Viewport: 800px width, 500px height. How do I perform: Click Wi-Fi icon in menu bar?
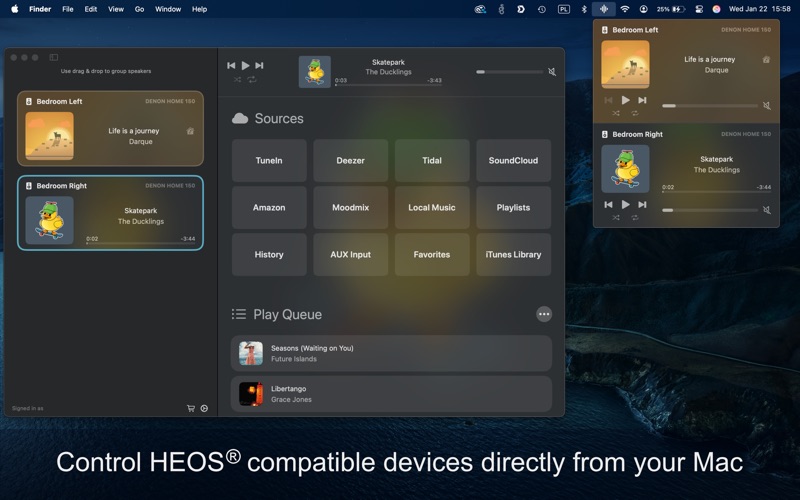(x=624, y=9)
